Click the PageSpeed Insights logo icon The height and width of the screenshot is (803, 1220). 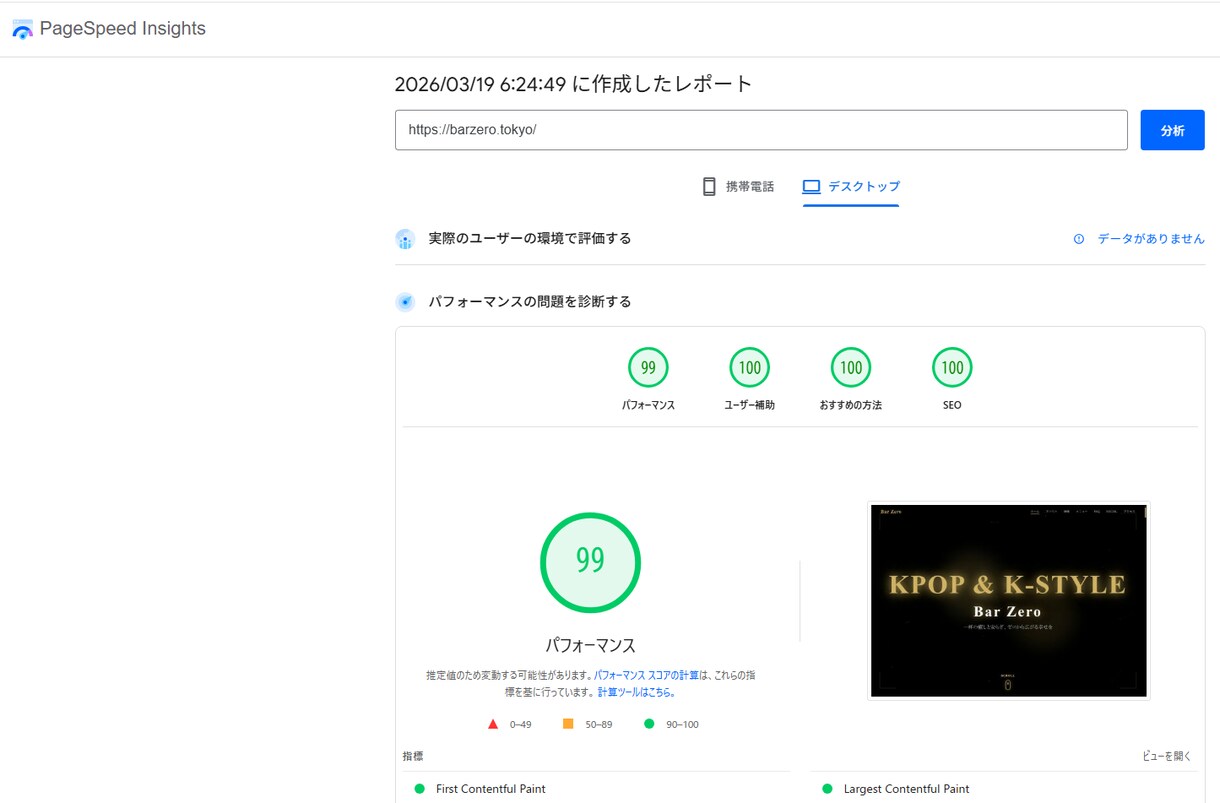[x=22, y=29]
